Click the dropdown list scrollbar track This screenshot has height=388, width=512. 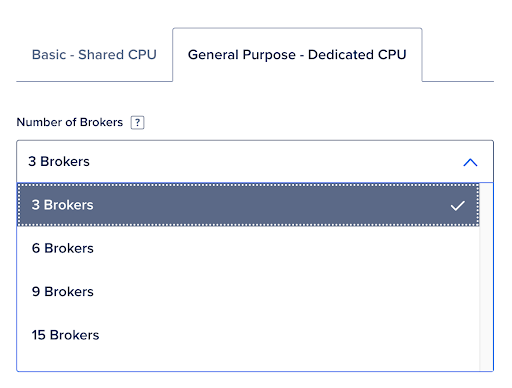click(486, 277)
